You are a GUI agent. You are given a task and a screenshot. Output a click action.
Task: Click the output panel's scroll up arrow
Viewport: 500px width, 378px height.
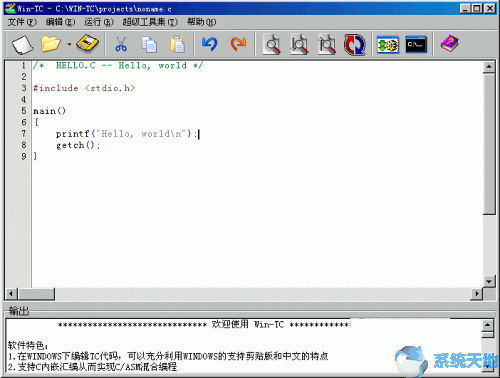pyautogui.click(x=487, y=325)
